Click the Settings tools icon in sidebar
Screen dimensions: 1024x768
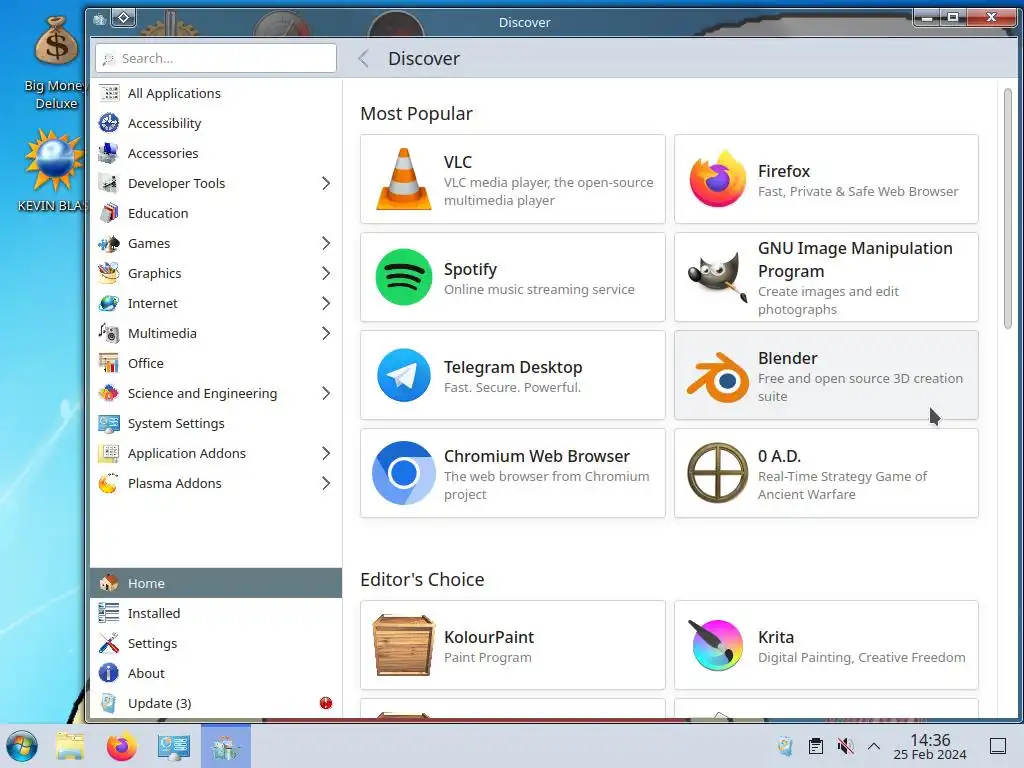click(108, 643)
